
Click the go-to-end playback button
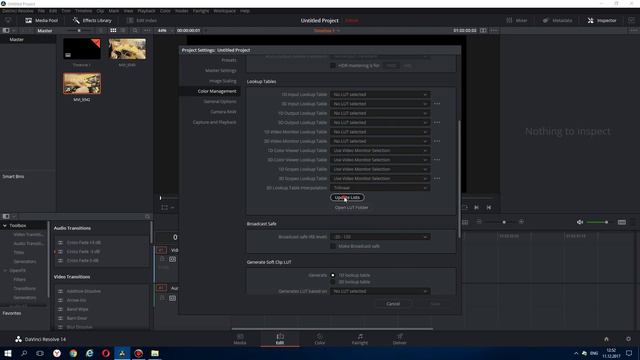489,207
